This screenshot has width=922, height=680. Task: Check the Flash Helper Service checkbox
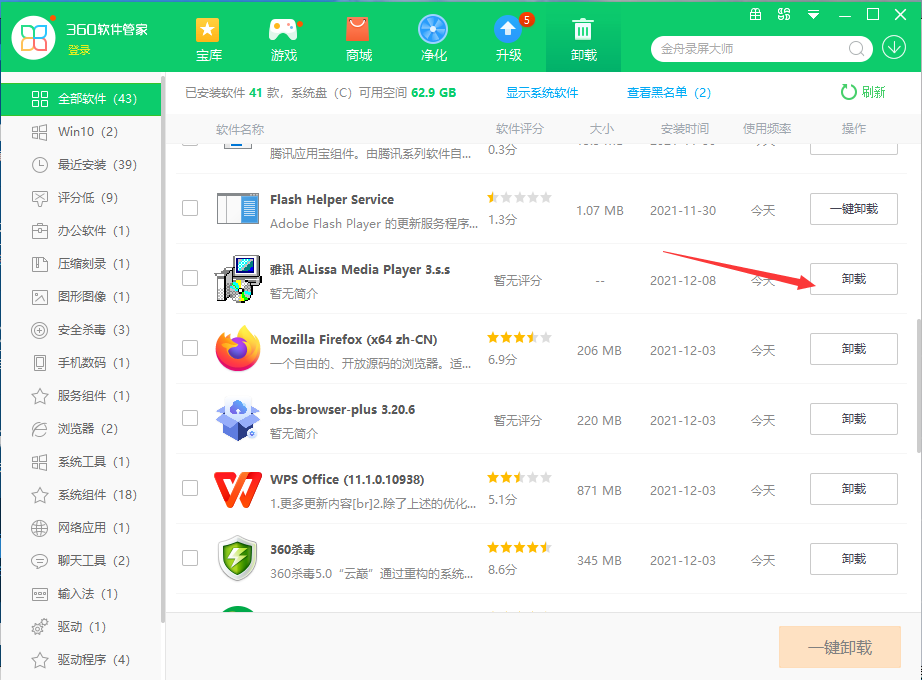point(190,208)
